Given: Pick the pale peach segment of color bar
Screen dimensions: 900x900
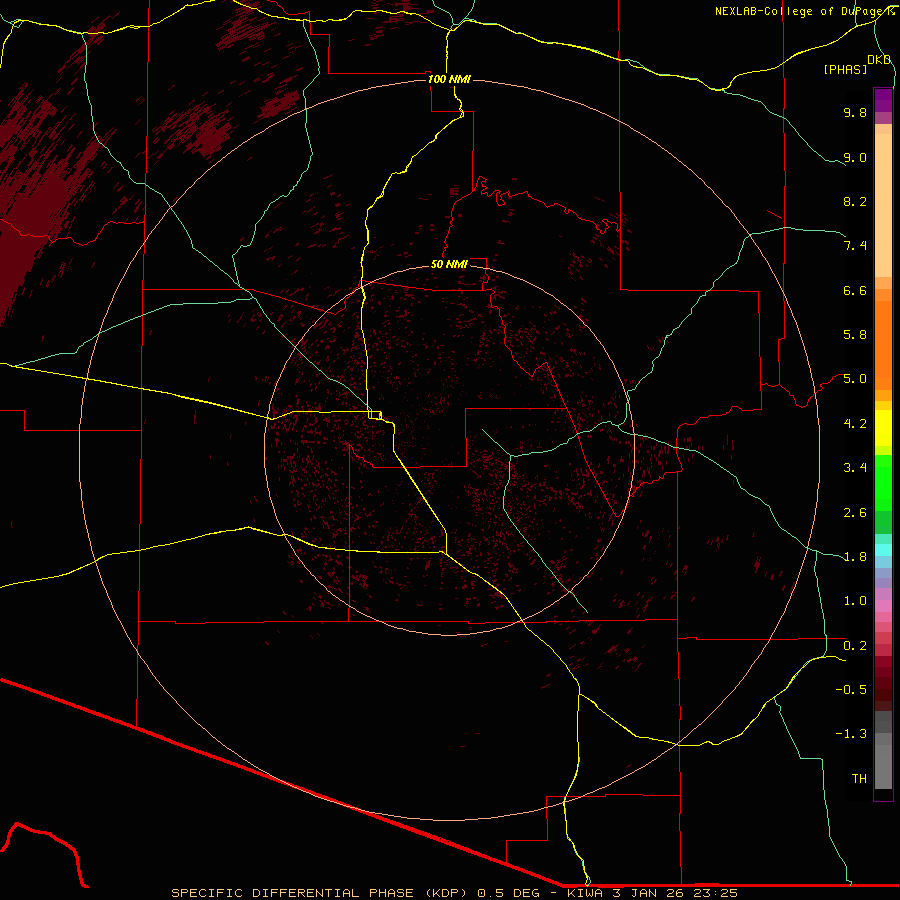Looking at the screenshot, I should coord(883,205).
